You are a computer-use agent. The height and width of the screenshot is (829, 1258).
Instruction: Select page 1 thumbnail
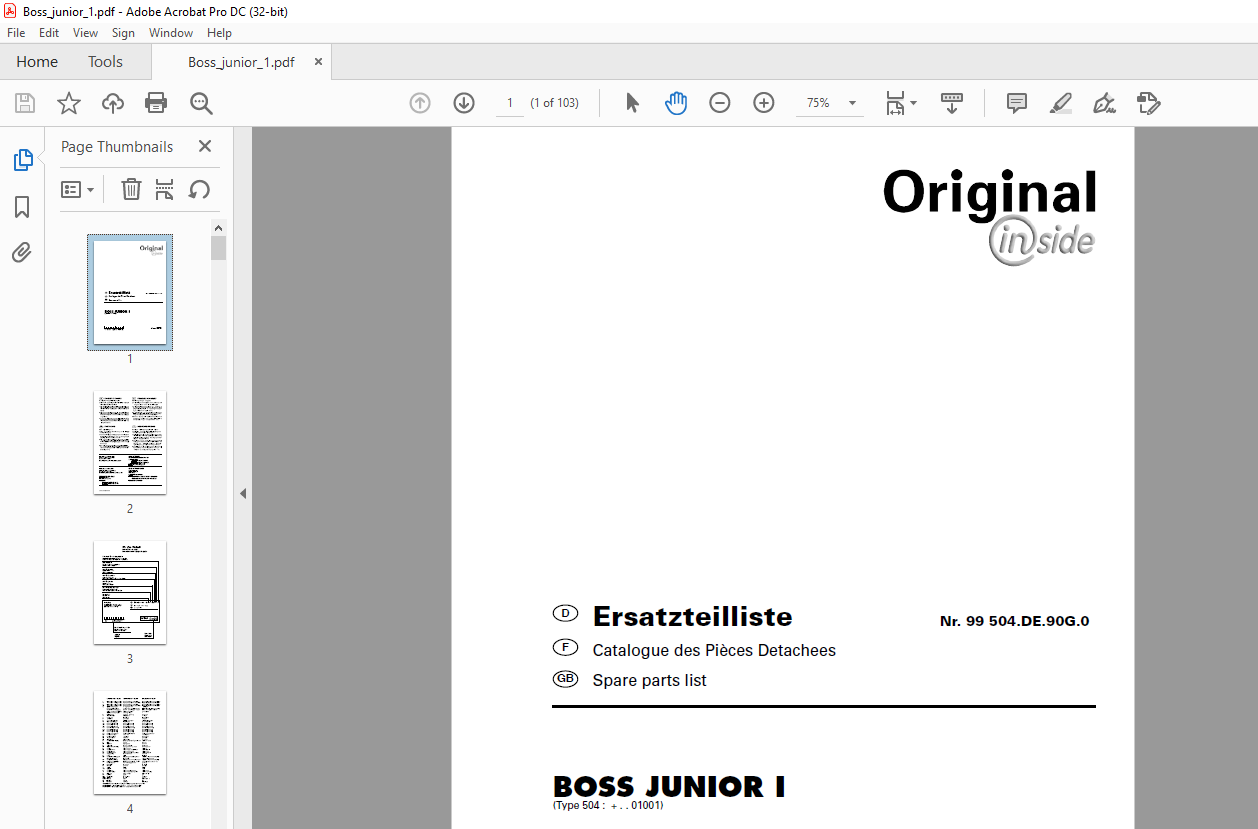[x=130, y=292]
